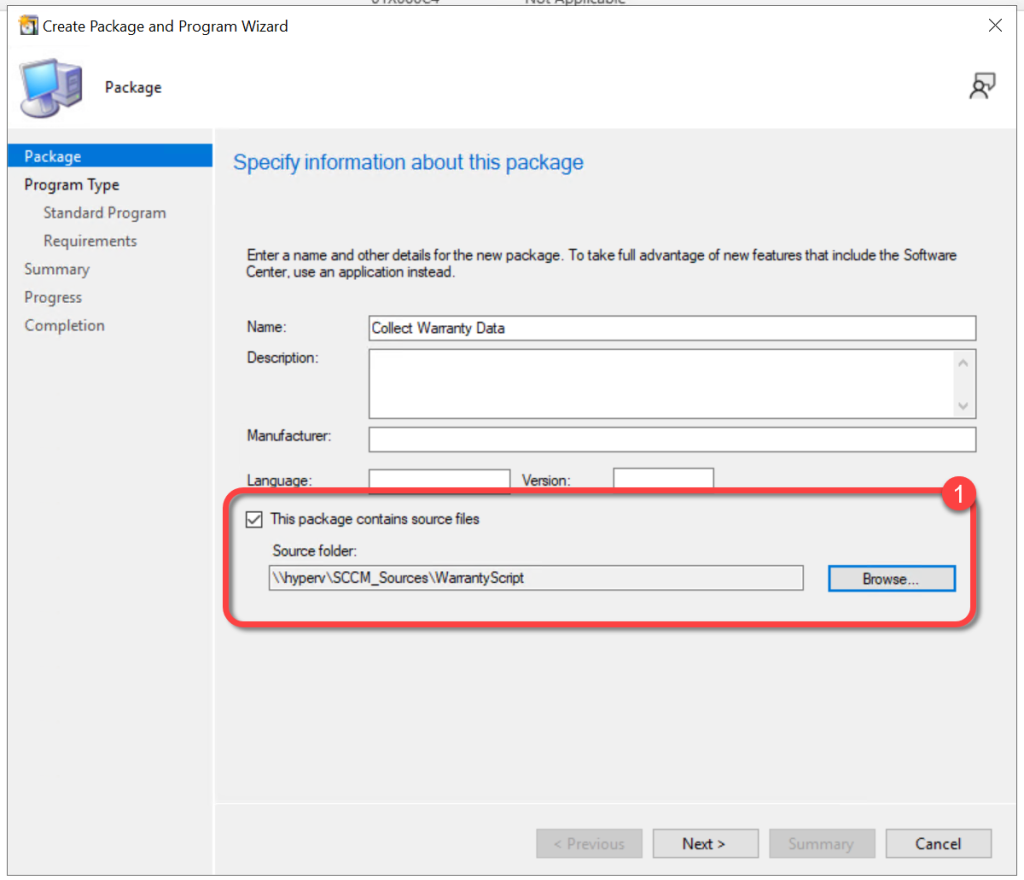Jump to the Summary step in sidebar
This screenshot has height=880, width=1024.
click(57, 269)
